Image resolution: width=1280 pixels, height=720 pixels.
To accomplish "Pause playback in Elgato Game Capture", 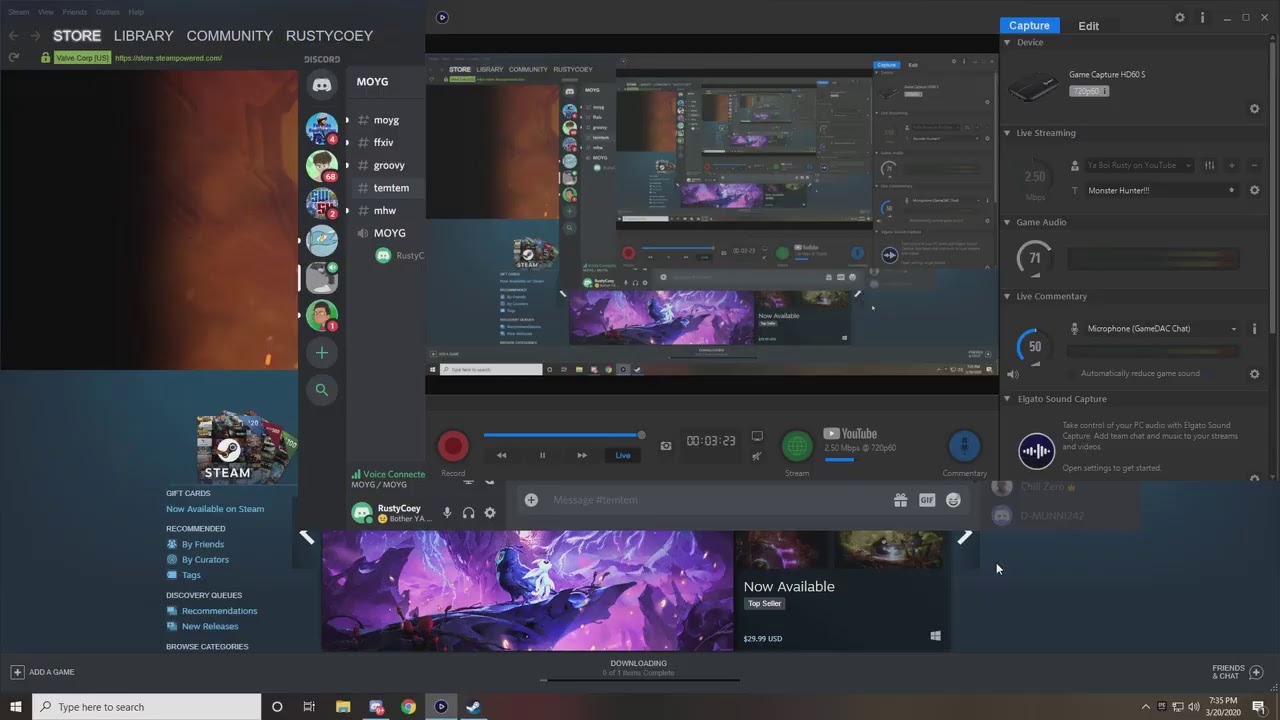I will 543,455.
